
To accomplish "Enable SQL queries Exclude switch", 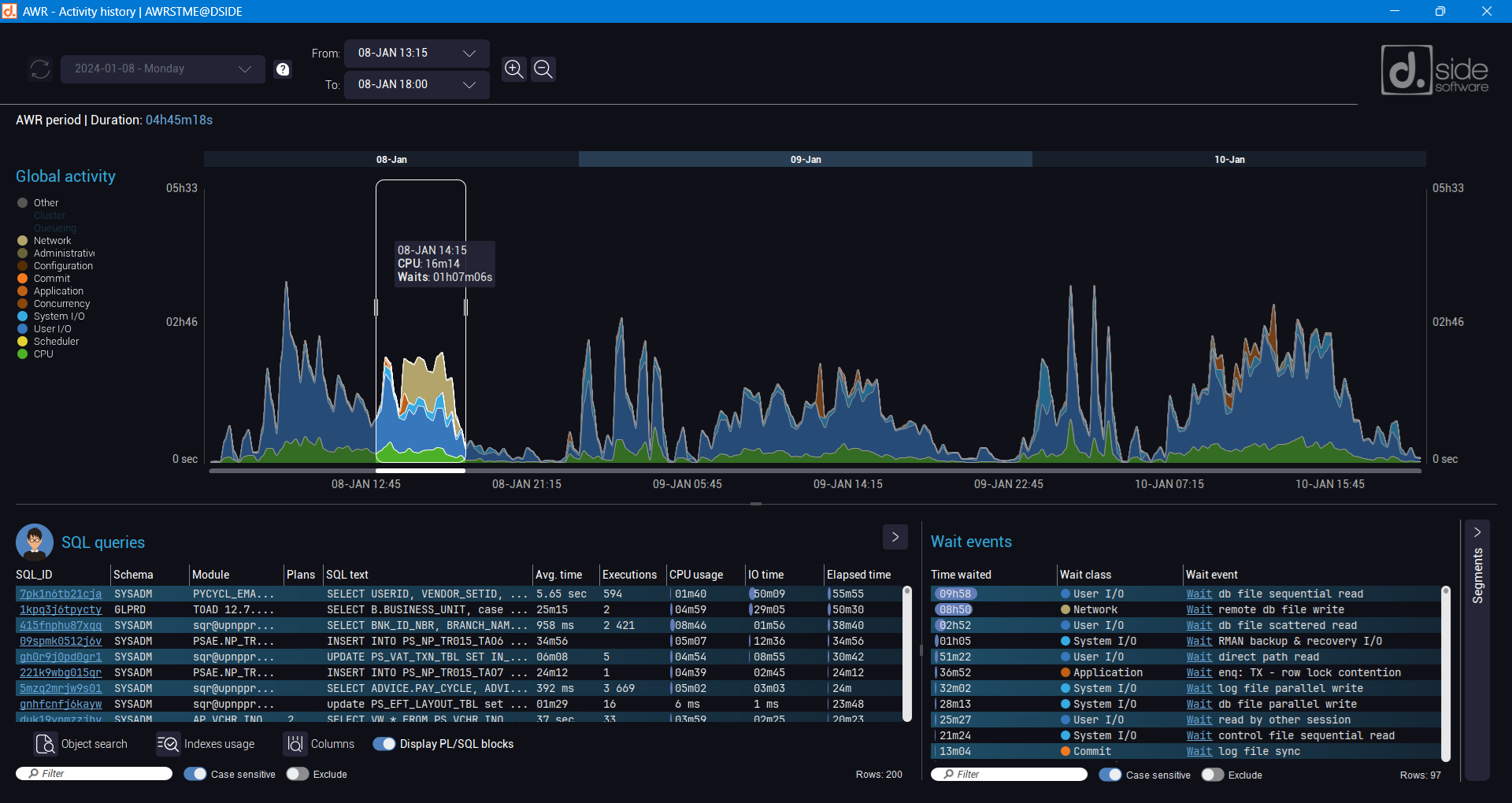I will click(298, 774).
